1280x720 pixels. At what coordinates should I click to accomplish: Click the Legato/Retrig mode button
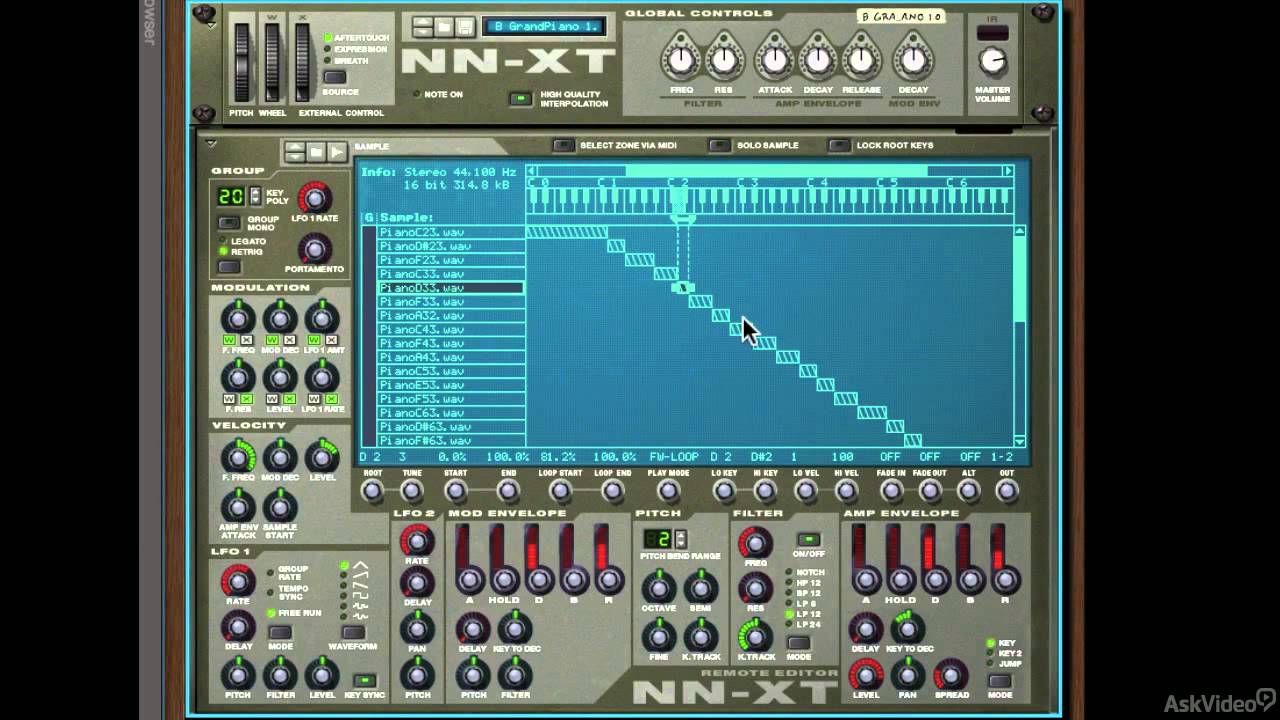coord(229,267)
